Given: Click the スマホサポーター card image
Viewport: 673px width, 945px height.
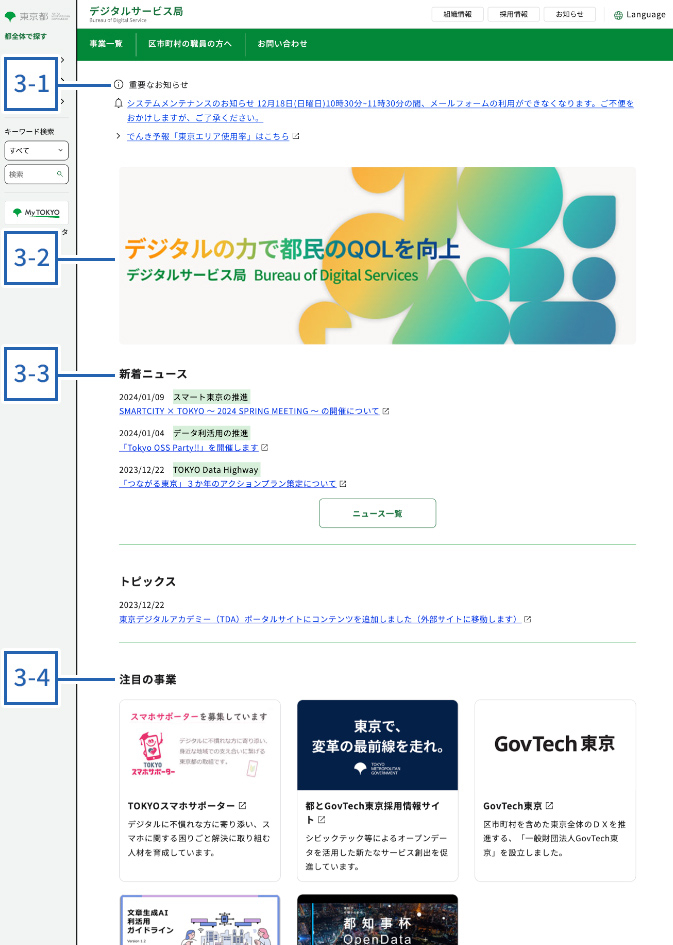Looking at the screenshot, I should 200,745.
